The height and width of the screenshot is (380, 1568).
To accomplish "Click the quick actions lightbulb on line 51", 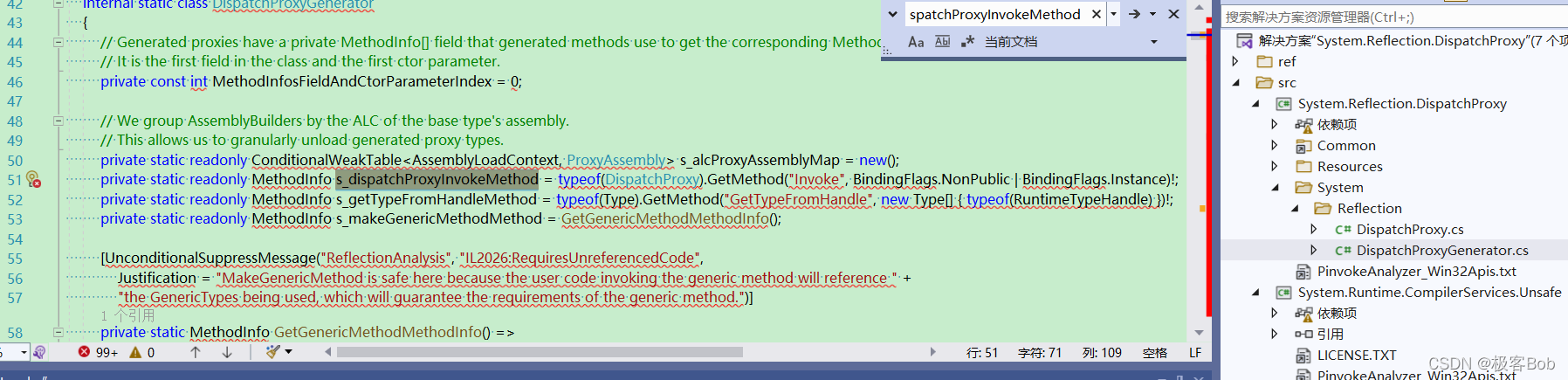I will tap(33, 179).
